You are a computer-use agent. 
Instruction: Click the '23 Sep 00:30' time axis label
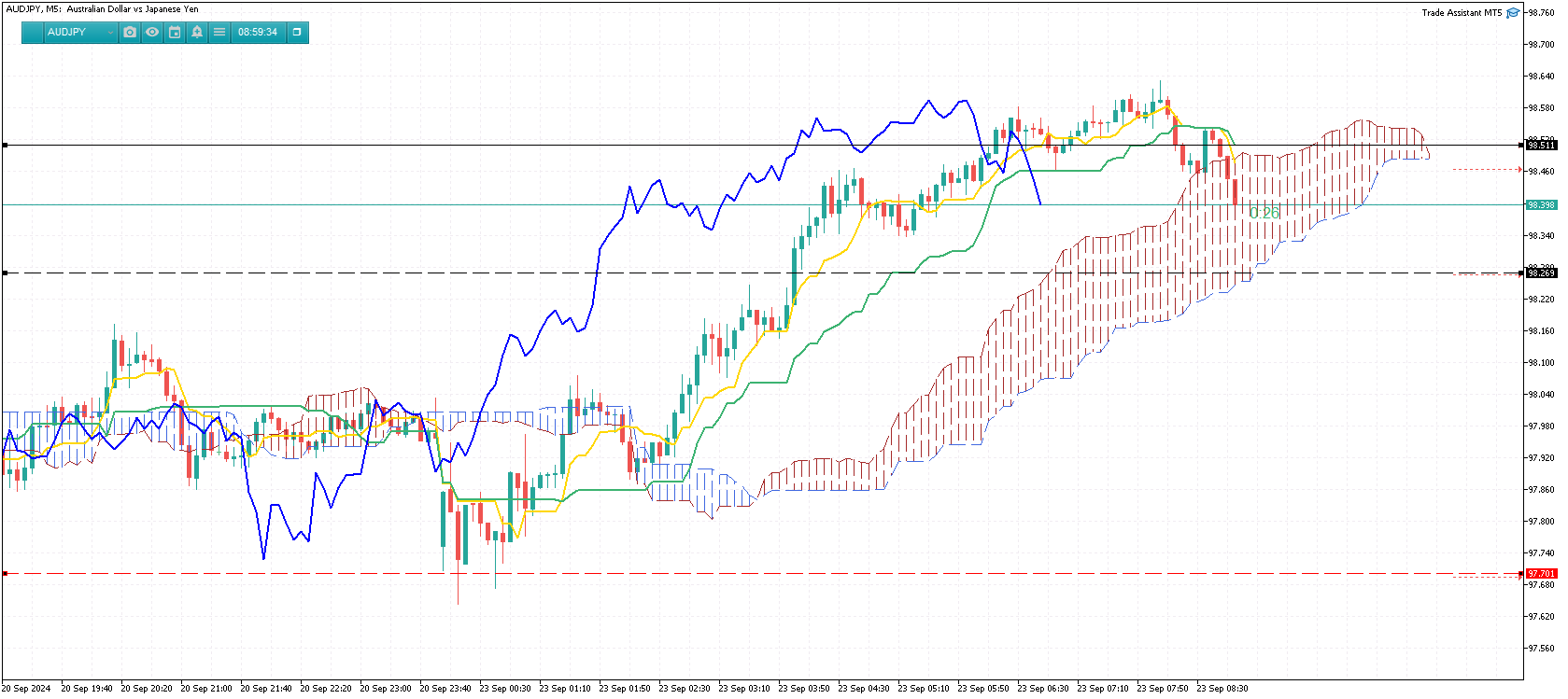coord(505,689)
